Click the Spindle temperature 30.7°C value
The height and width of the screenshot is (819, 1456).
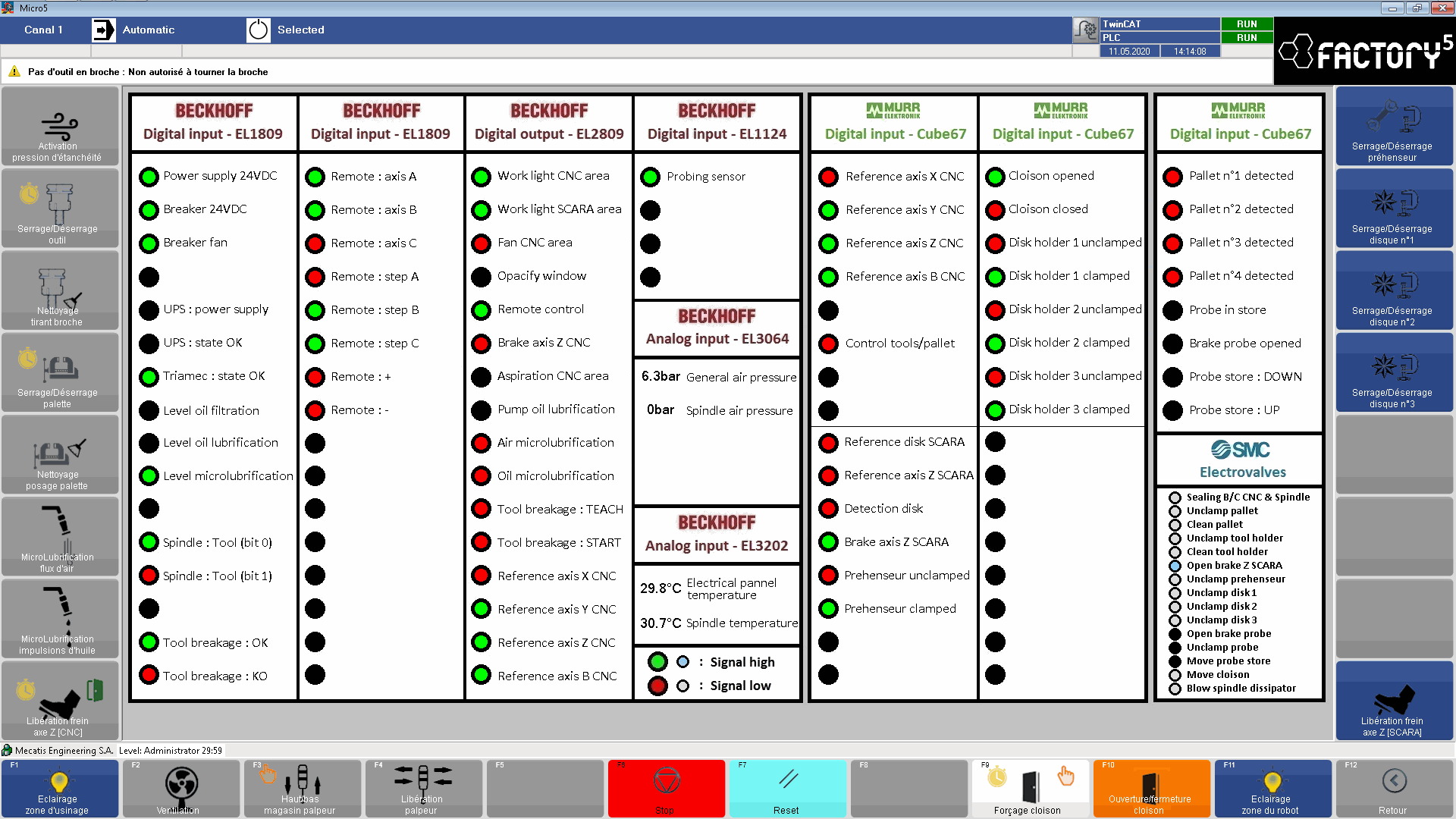pos(661,623)
